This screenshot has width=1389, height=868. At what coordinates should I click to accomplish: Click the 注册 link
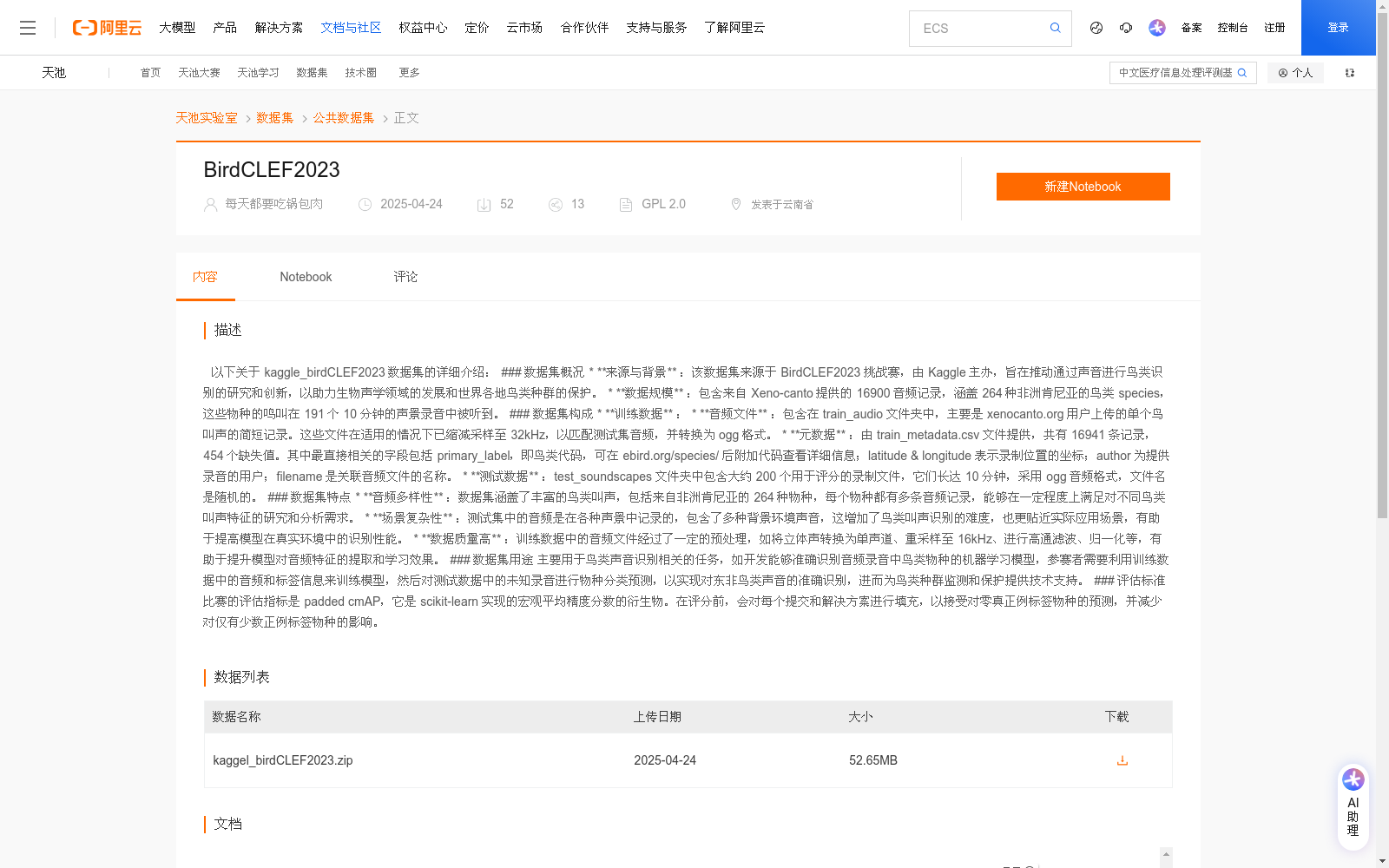(1274, 28)
